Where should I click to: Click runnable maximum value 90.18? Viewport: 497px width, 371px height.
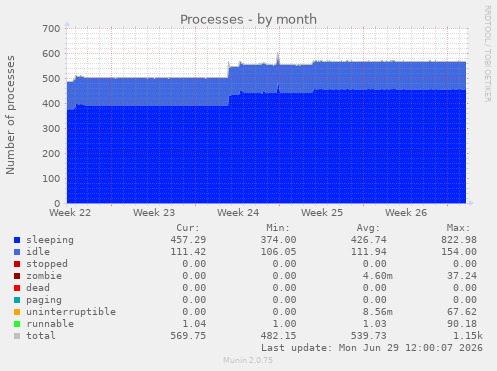click(x=462, y=324)
